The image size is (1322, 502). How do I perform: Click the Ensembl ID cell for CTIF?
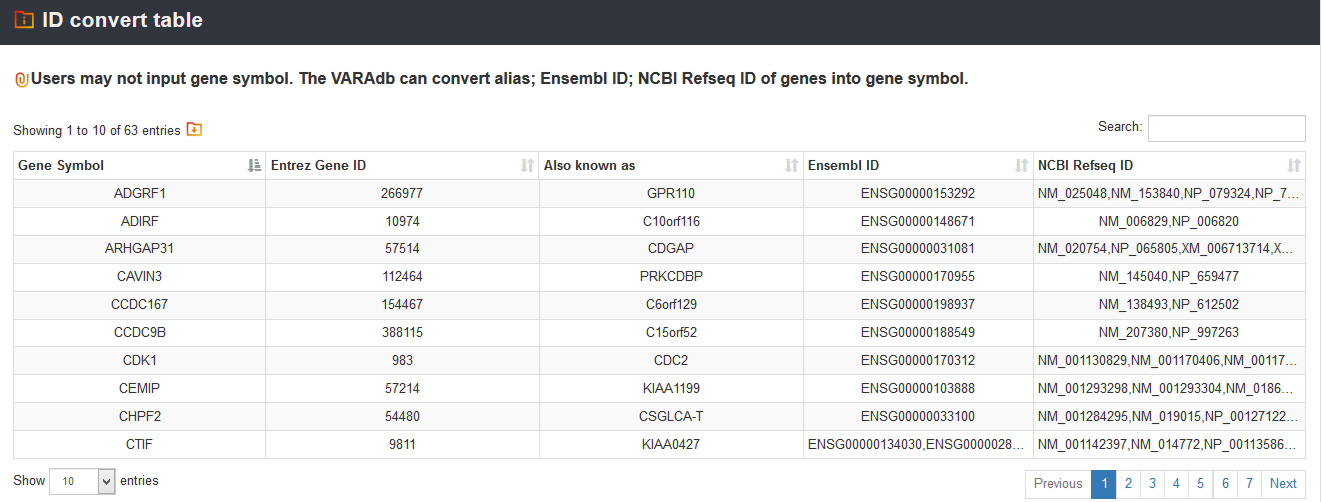(x=918, y=444)
